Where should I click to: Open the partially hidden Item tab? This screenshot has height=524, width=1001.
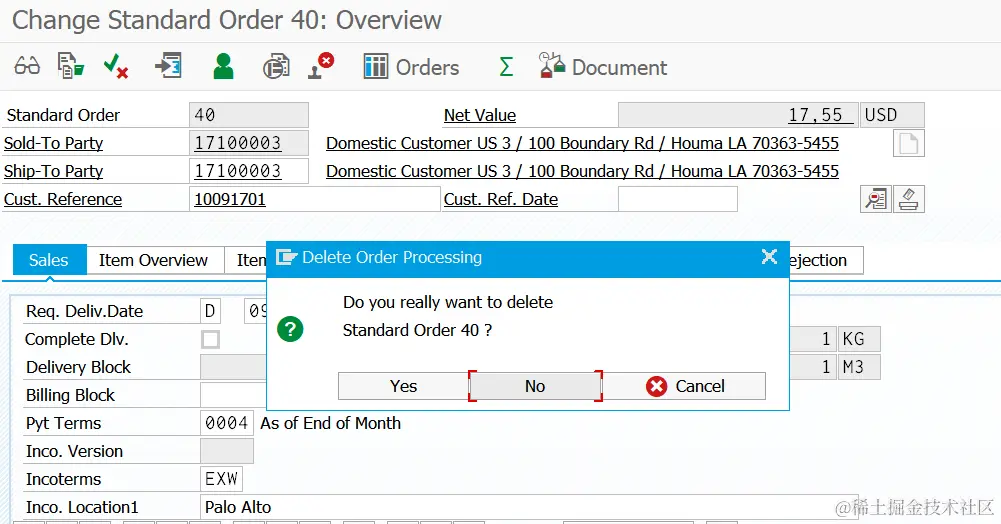coord(246,260)
